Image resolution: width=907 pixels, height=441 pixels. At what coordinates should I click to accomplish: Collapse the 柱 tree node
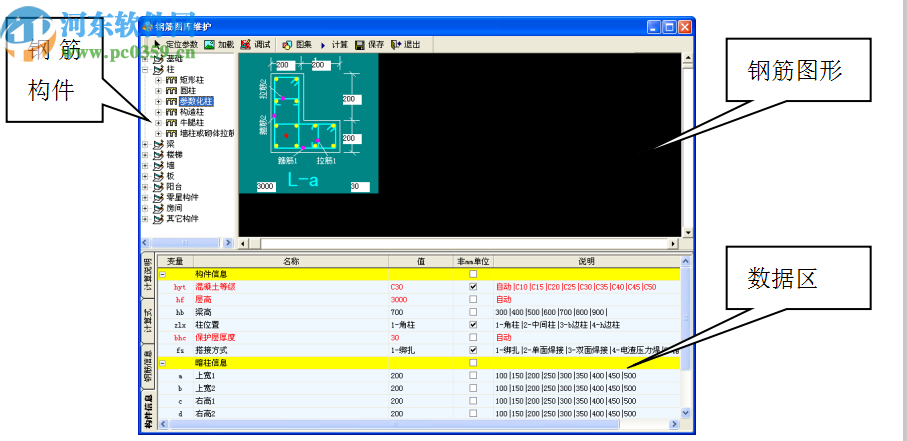coord(145,69)
